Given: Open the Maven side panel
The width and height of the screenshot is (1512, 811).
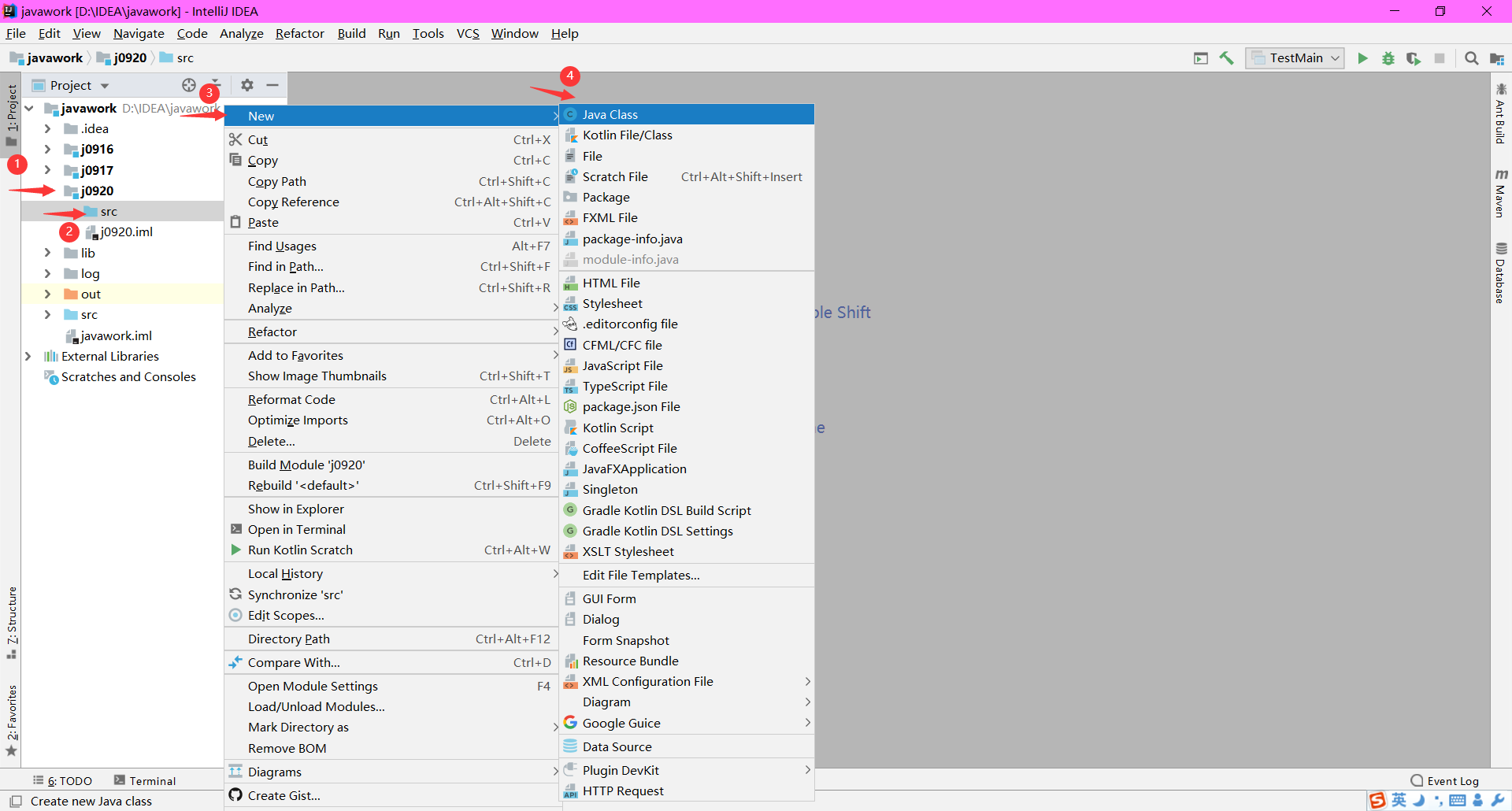Looking at the screenshot, I should click(x=1501, y=193).
